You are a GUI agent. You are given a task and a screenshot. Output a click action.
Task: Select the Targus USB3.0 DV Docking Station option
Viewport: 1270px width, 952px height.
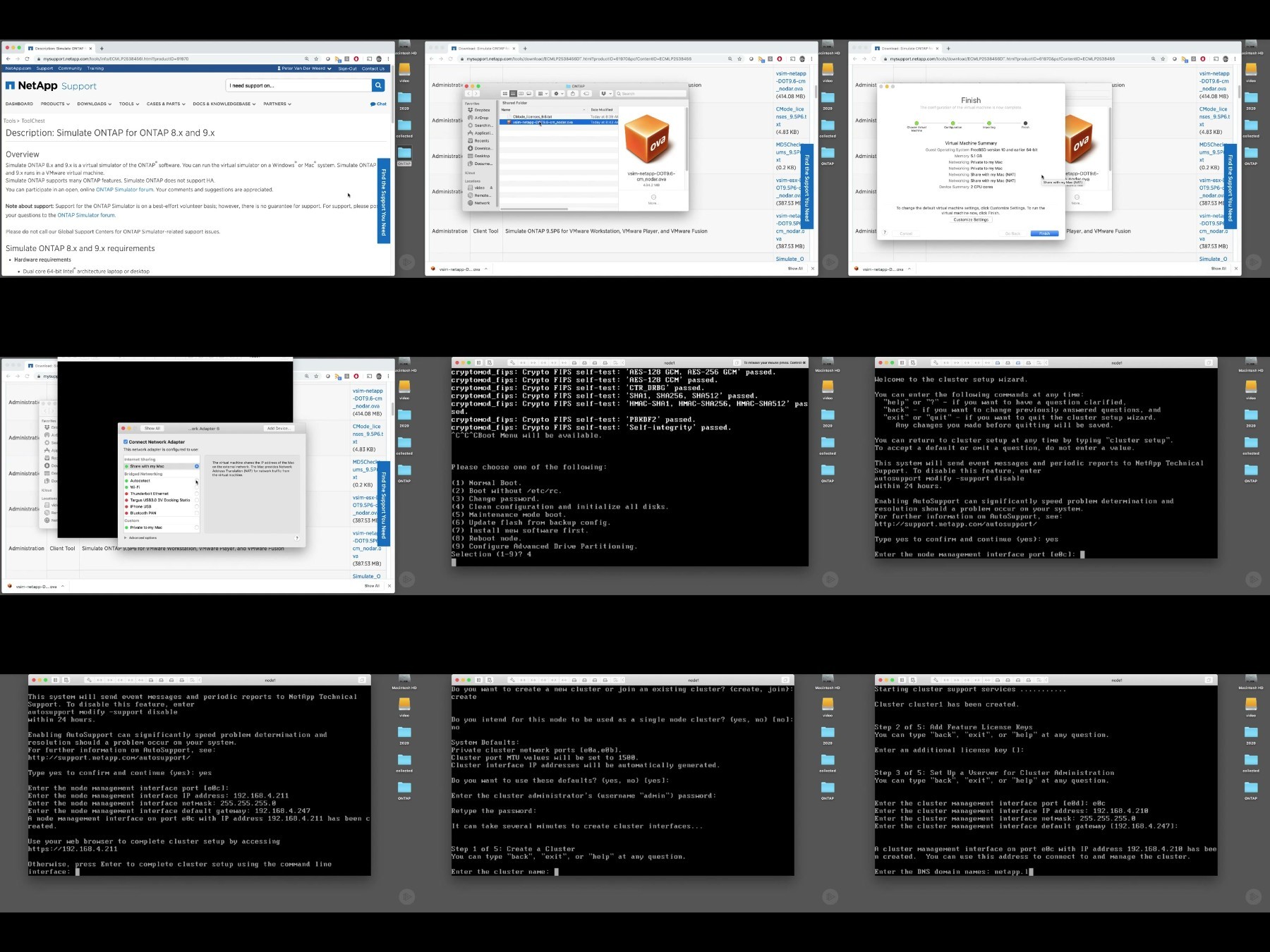[196, 500]
